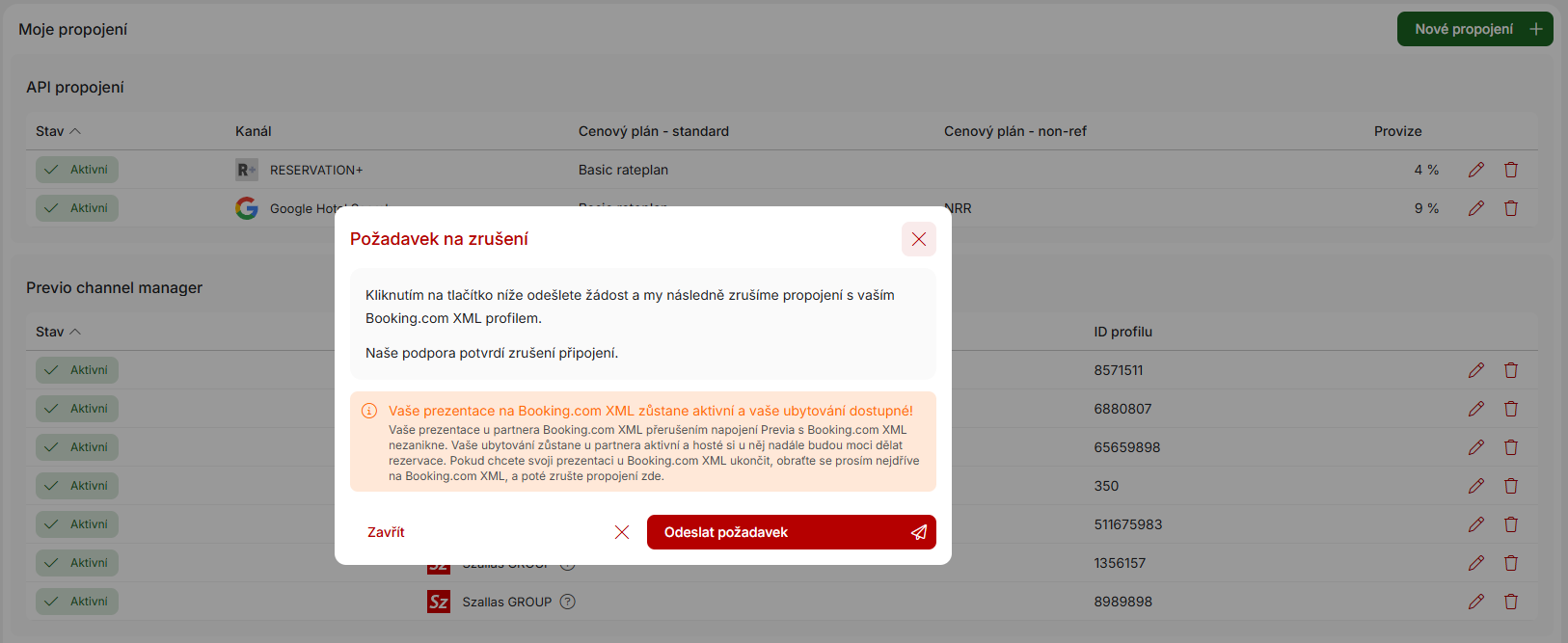Edit the profile with ID 8571511

pos(1475,370)
